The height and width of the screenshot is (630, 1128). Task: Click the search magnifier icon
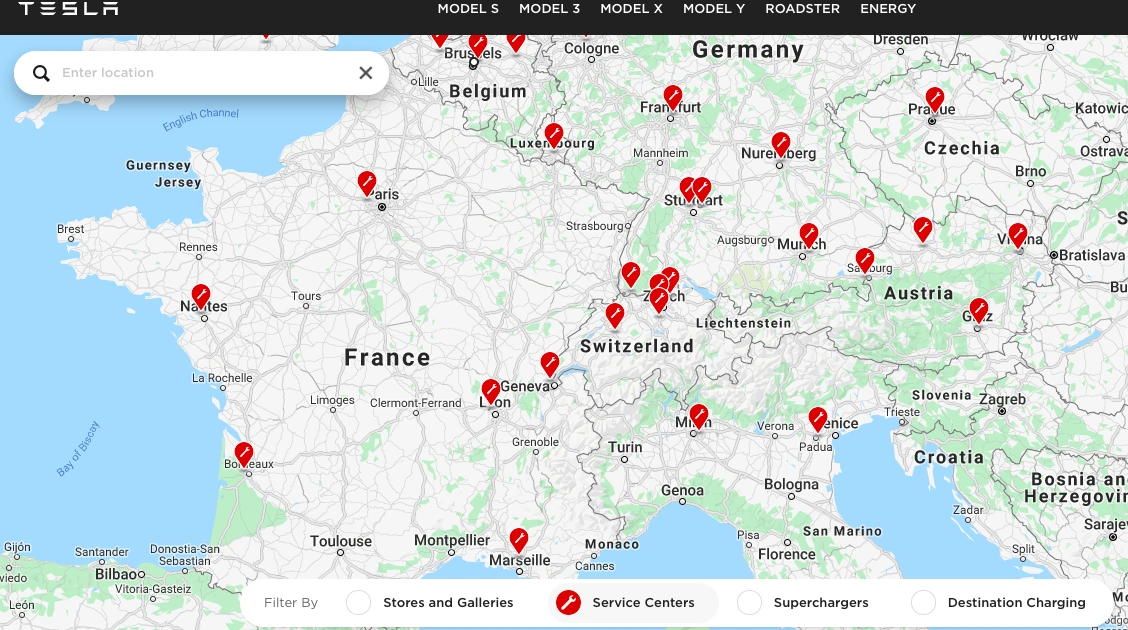tap(41, 73)
